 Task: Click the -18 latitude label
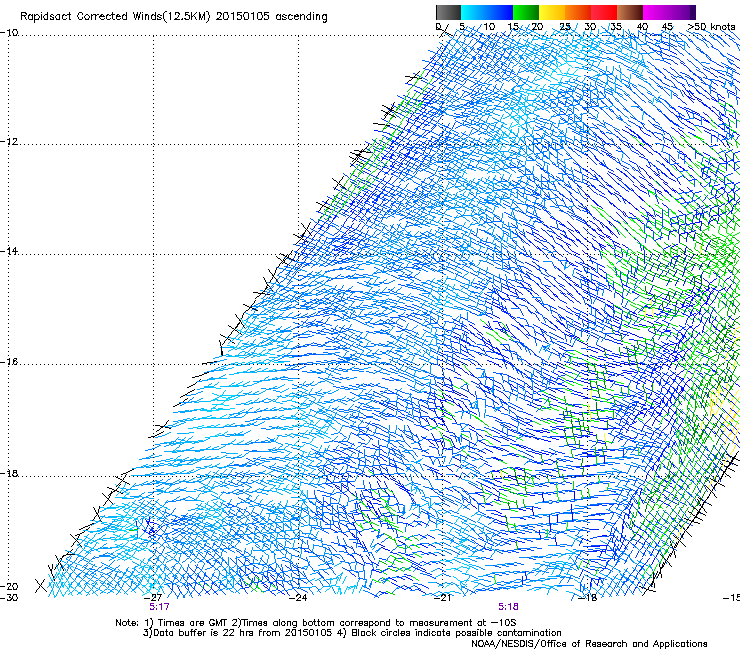(x=9, y=473)
